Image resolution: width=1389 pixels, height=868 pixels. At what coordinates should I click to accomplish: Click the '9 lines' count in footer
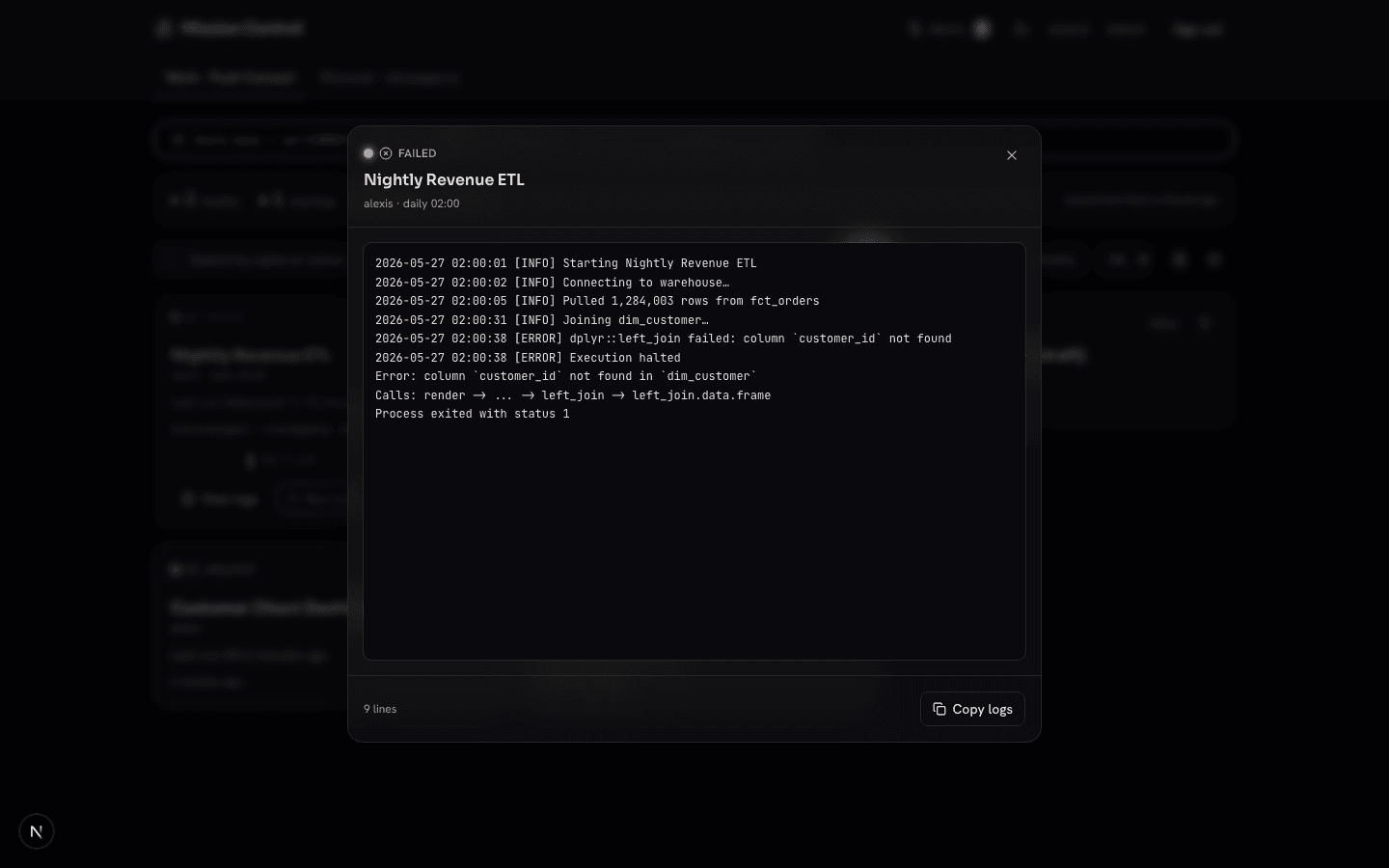[380, 709]
